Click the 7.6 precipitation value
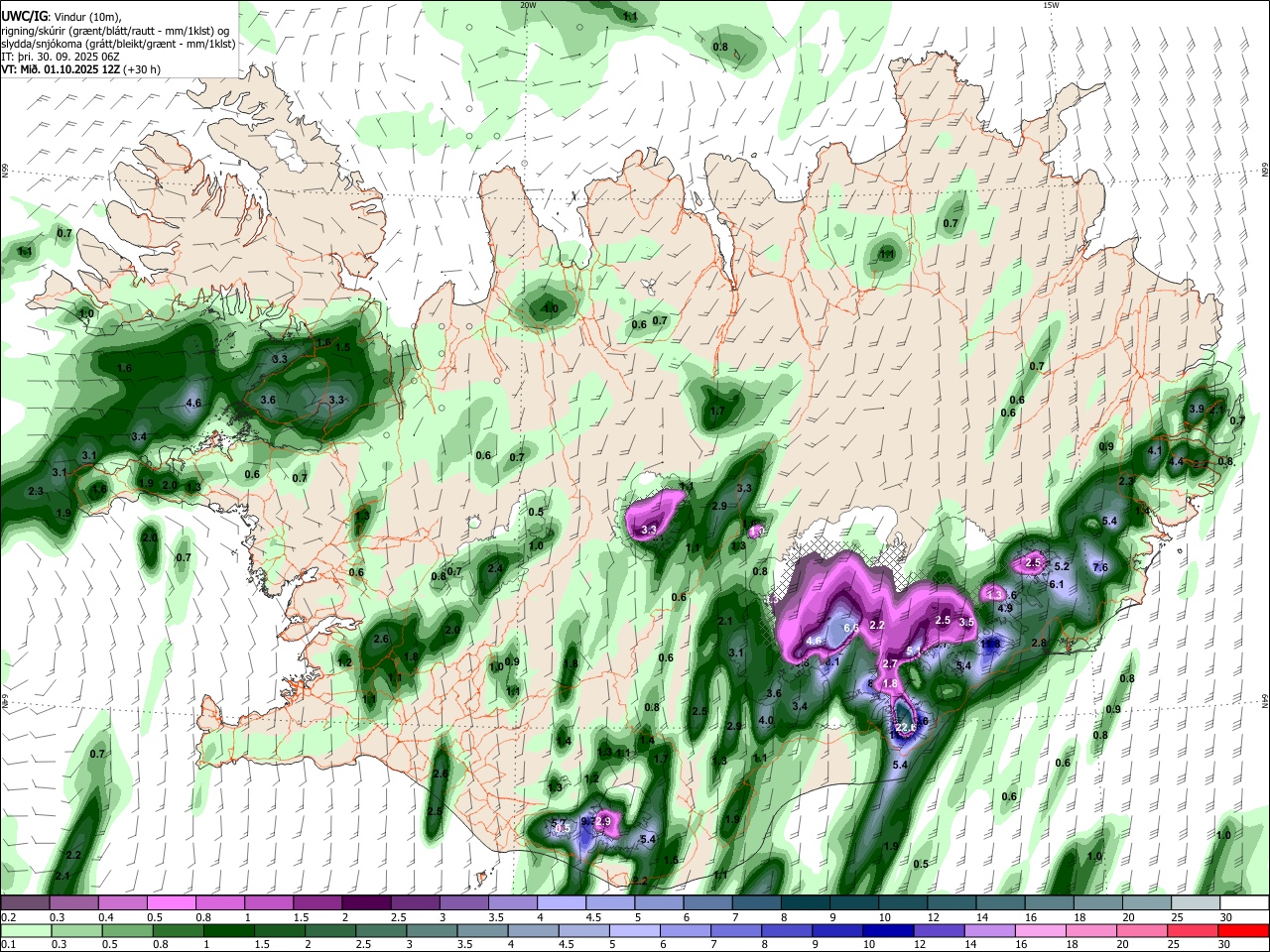The width and height of the screenshot is (1270, 952). tap(1099, 568)
